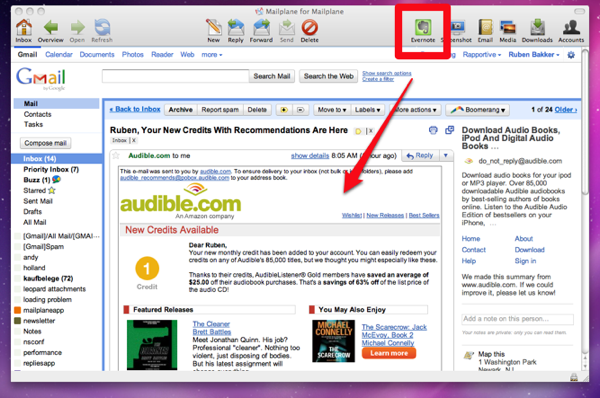
Task: Open the Sent Mail folder
Action: coord(38,201)
